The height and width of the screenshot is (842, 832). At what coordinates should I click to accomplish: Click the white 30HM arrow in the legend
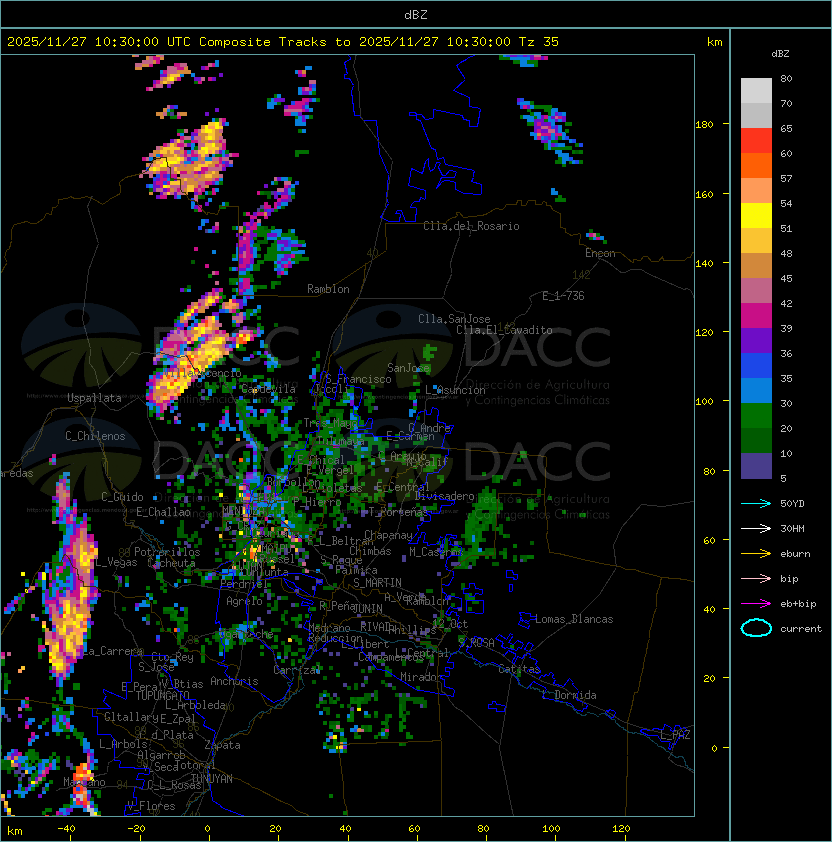point(756,528)
